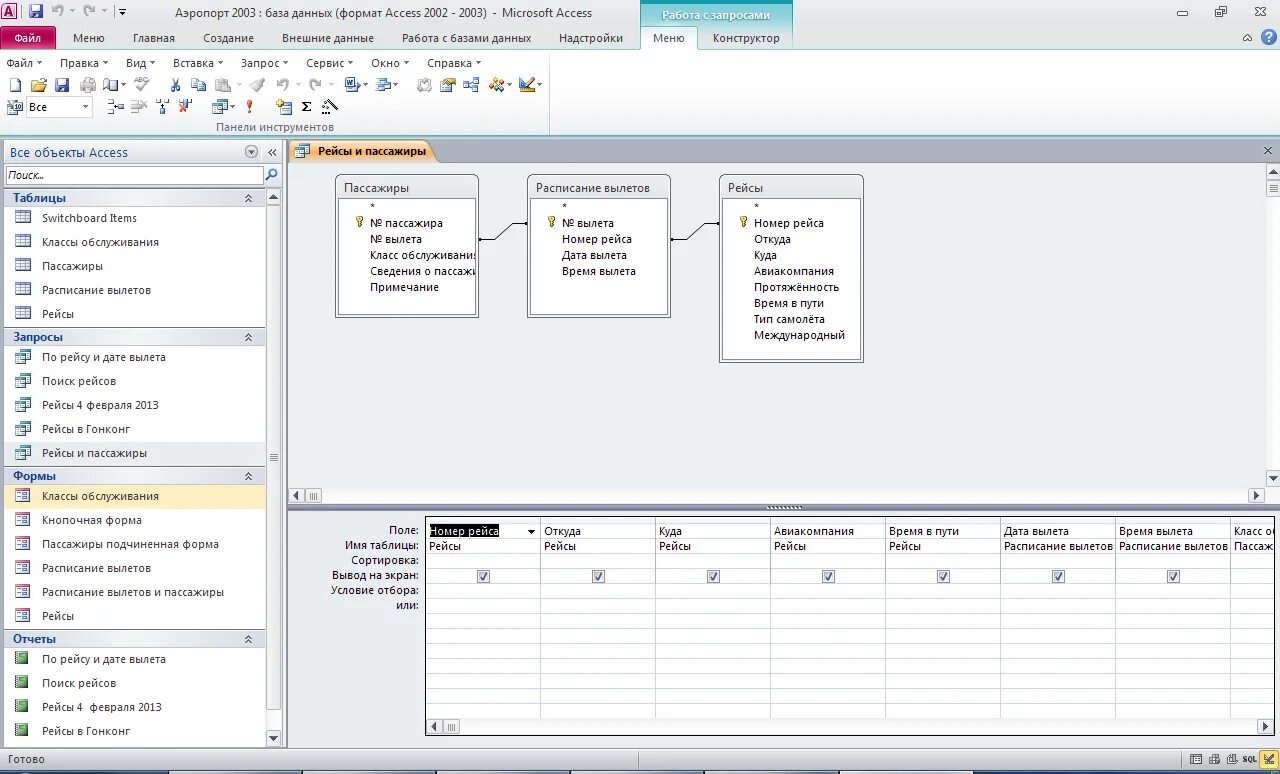Collapse the navigation pane with double chevron

[x=272, y=152]
